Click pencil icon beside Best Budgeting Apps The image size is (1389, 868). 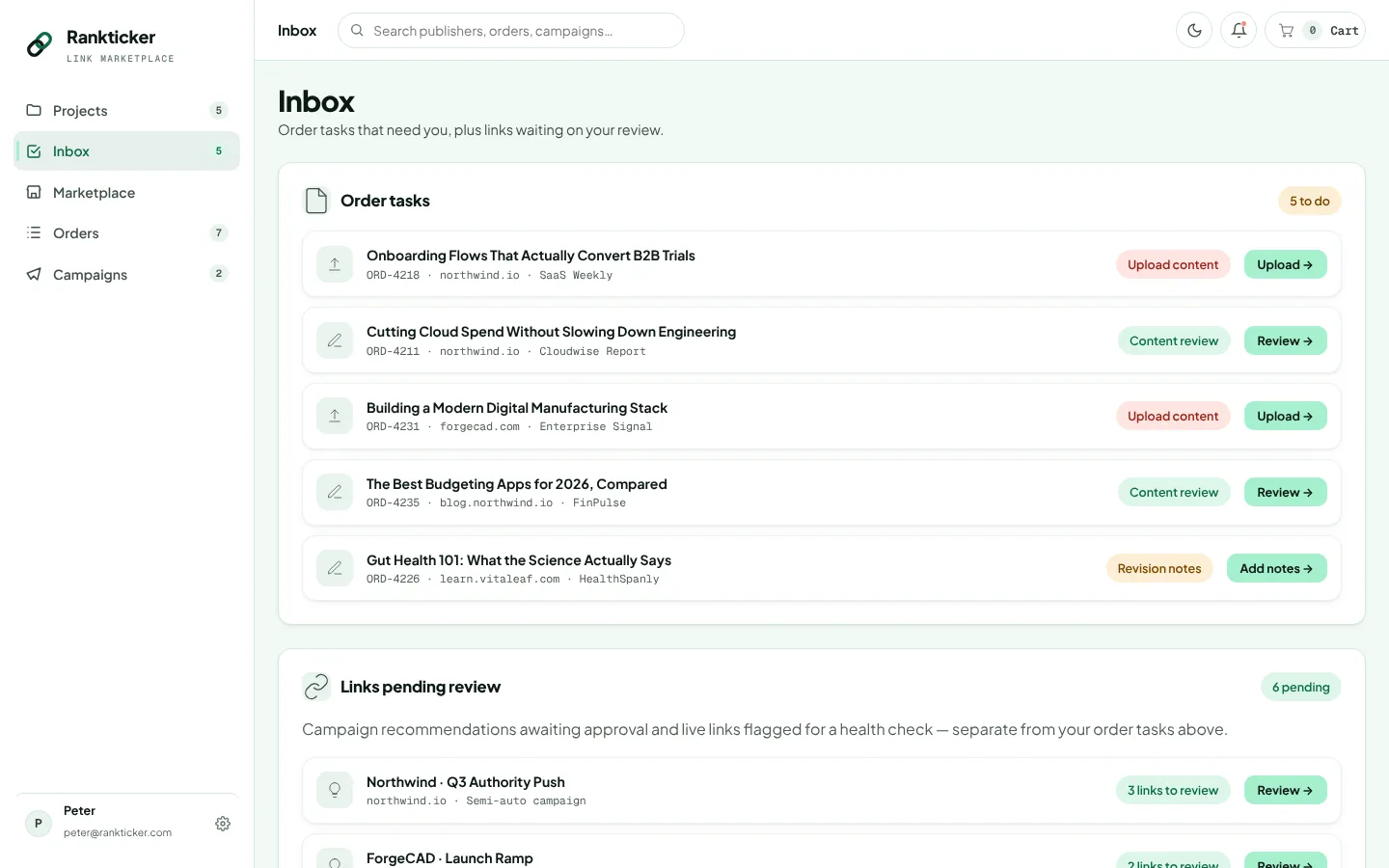[335, 492]
